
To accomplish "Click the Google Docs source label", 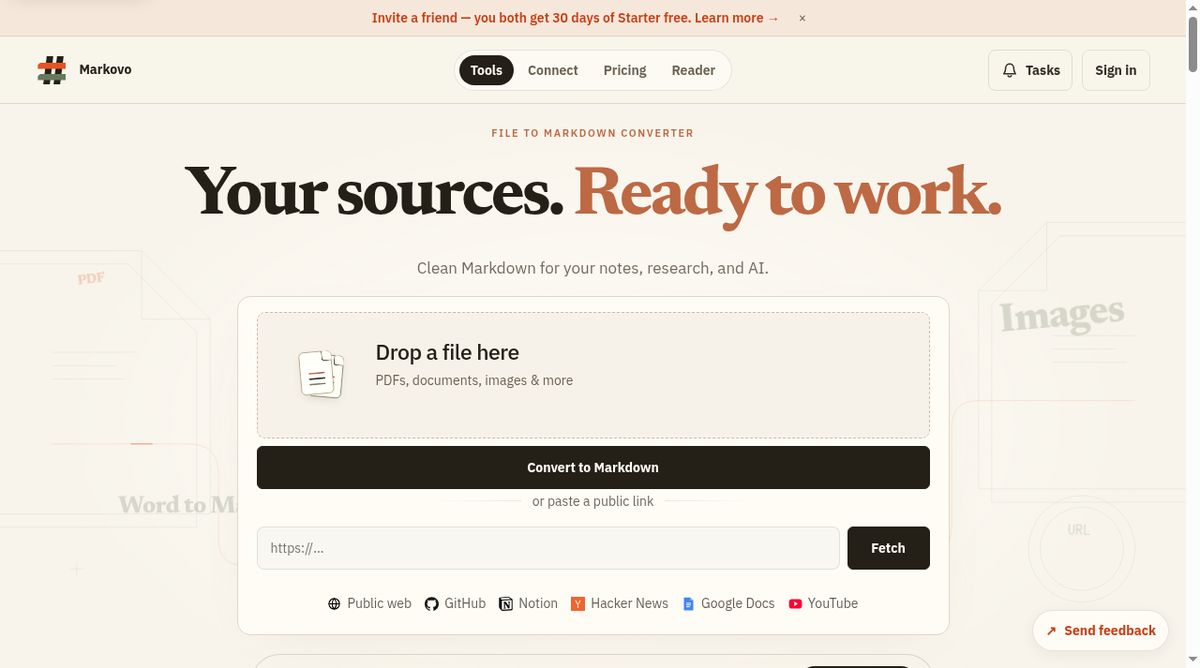I will pyautogui.click(x=738, y=604).
